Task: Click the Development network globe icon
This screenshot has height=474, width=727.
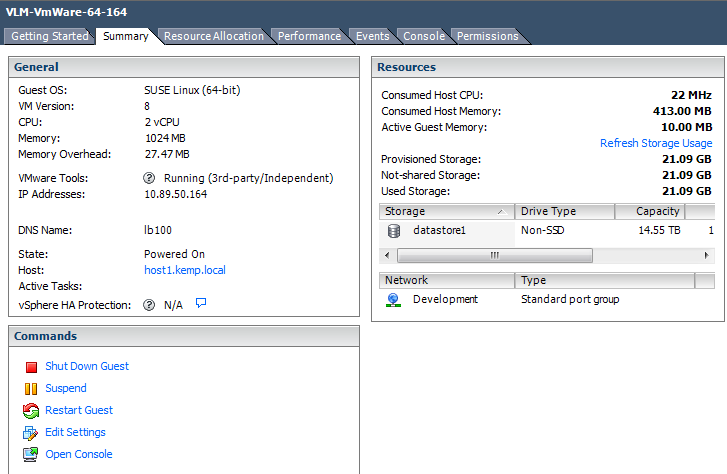Action: click(x=393, y=300)
